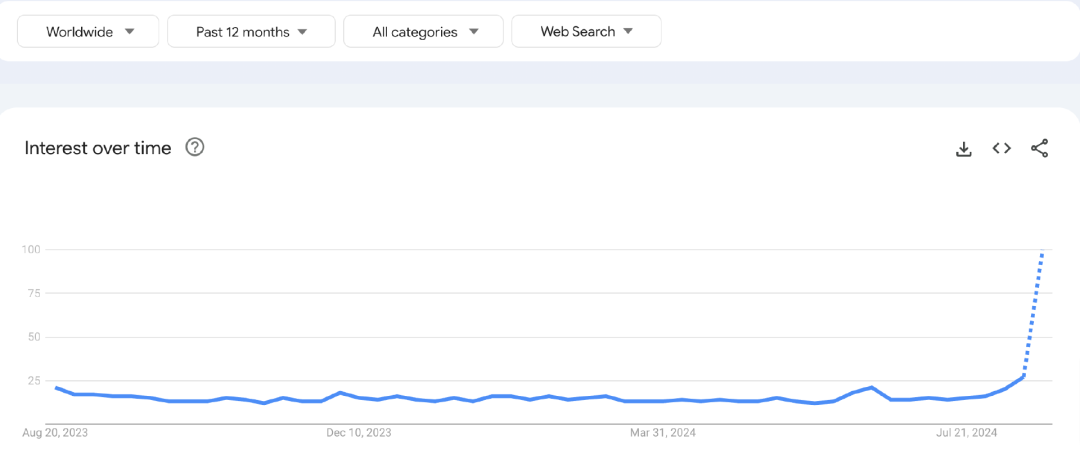Viewport: 1080px width, 468px height.
Task: Open the All categories dropdown
Action: [424, 31]
